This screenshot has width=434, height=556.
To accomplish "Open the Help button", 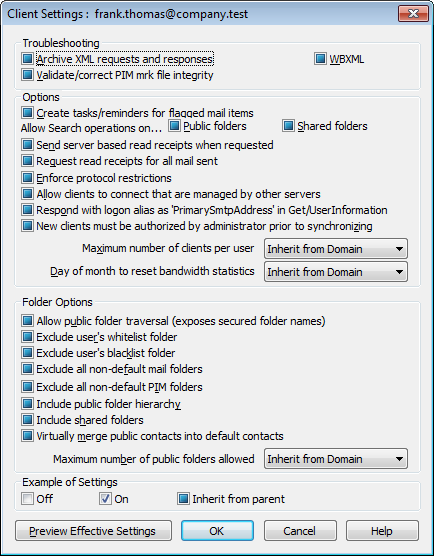I will [382, 531].
